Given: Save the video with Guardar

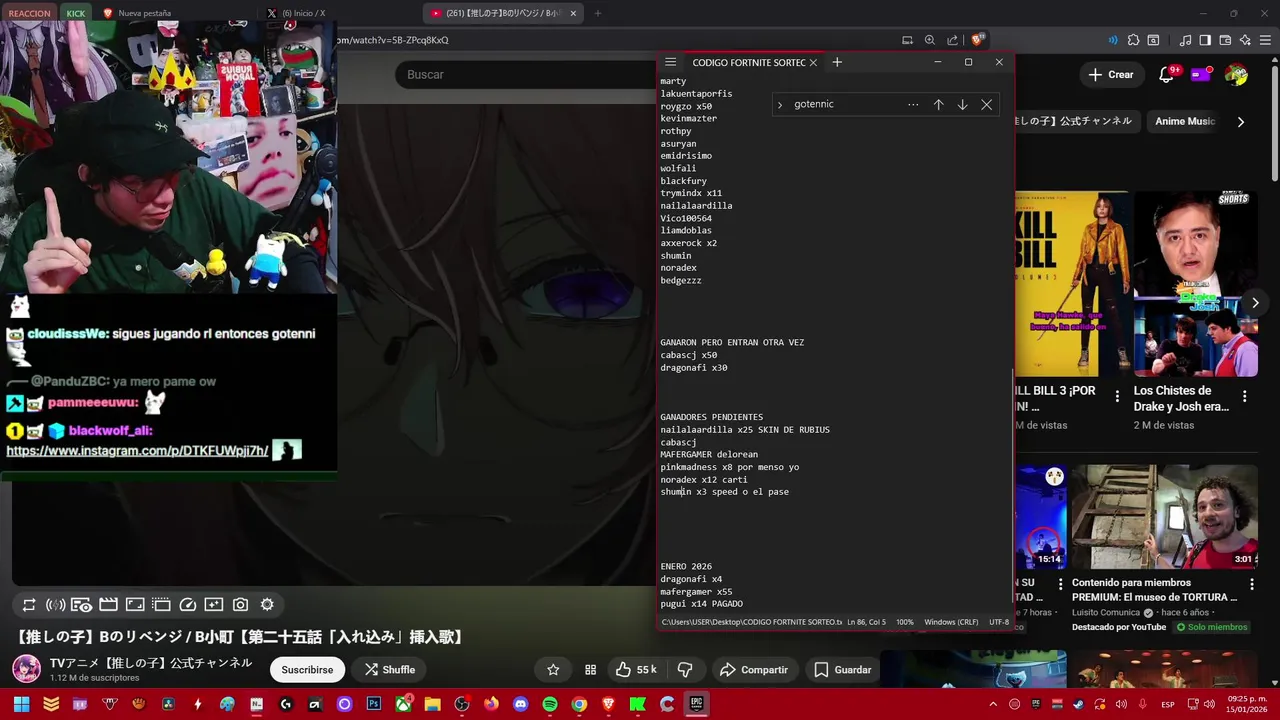Looking at the screenshot, I should click(x=842, y=670).
